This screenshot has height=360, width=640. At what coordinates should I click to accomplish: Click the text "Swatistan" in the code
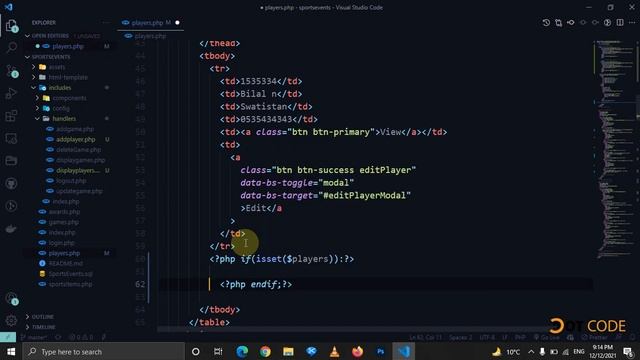click(264, 107)
